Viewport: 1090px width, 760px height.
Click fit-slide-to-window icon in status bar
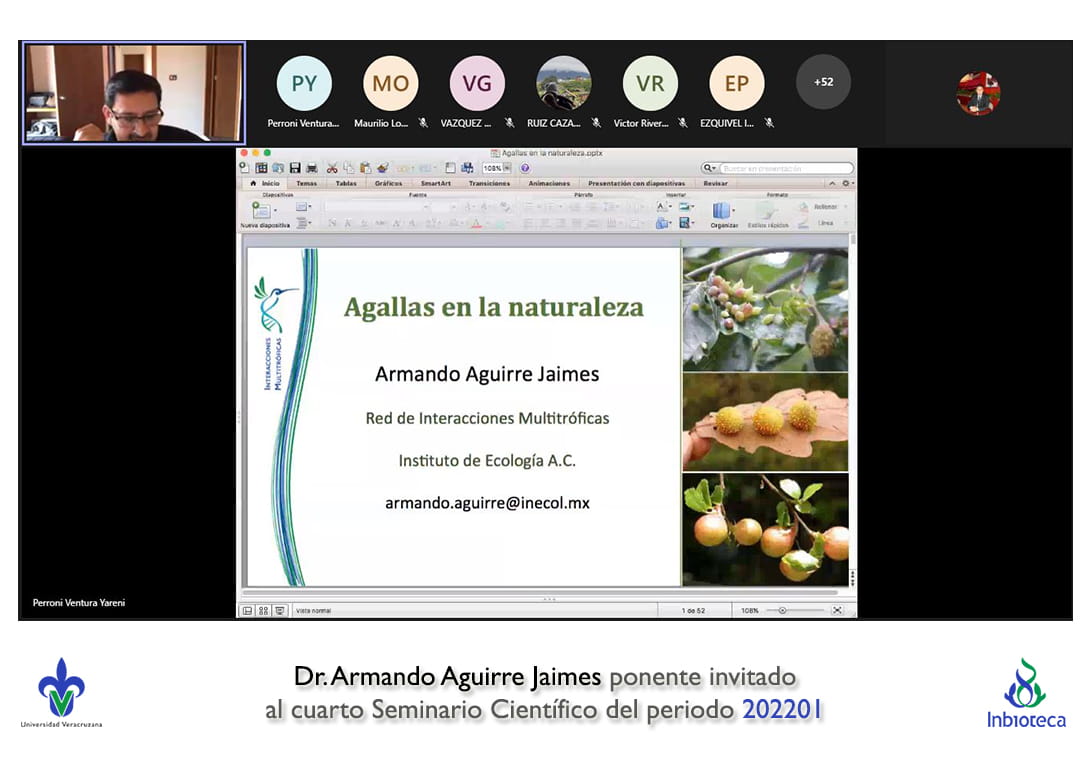(x=837, y=610)
